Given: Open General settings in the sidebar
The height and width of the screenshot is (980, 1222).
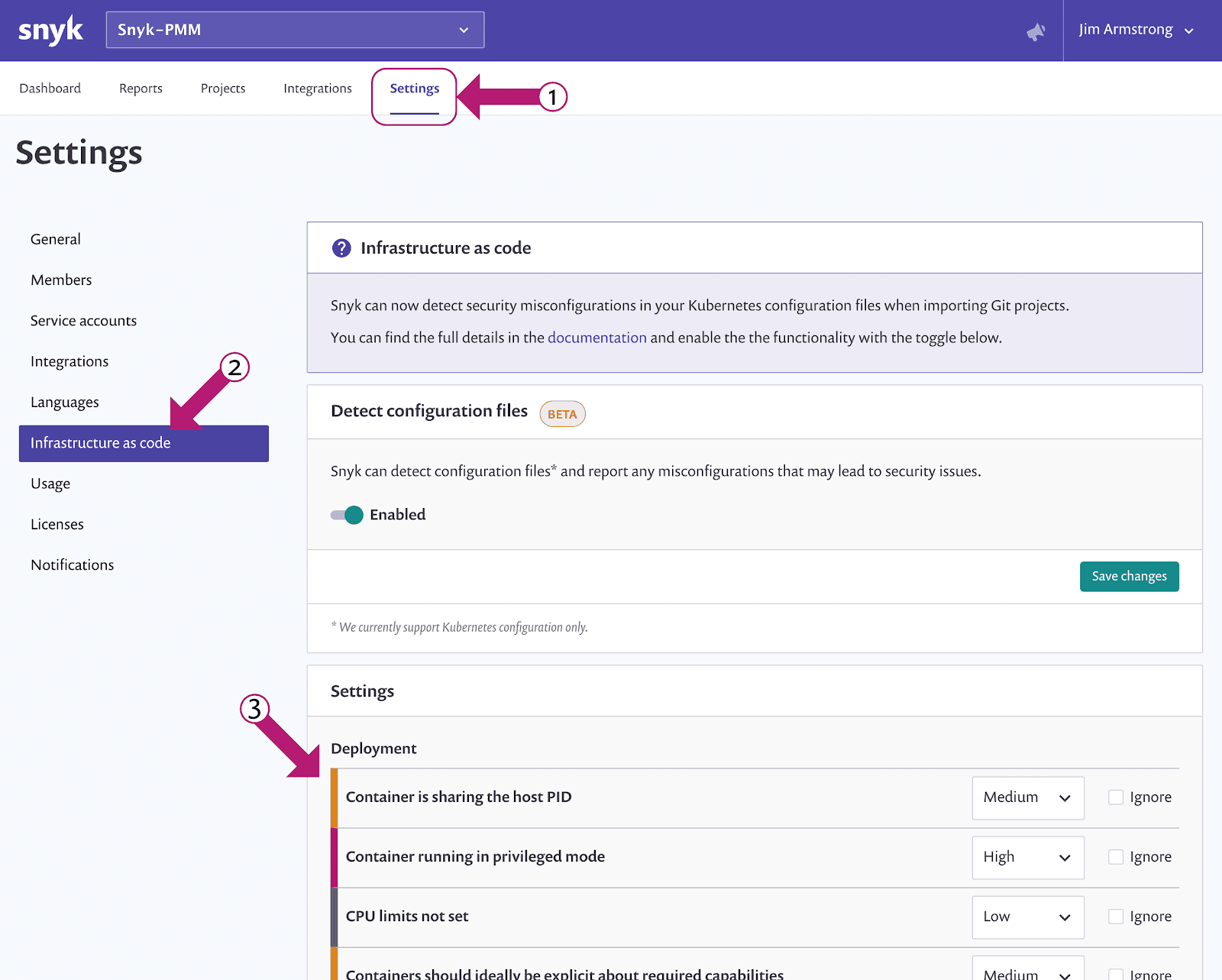Looking at the screenshot, I should point(56,239).
